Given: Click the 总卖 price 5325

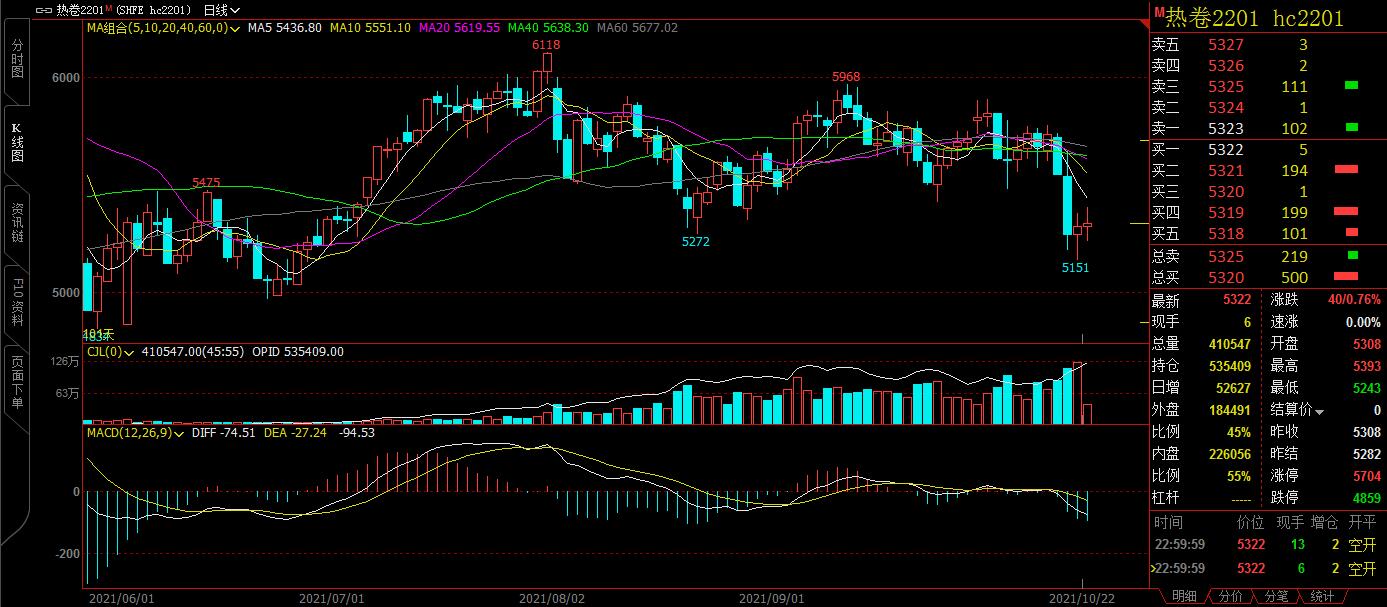Looking at the screenshot, I should 1226,256.
